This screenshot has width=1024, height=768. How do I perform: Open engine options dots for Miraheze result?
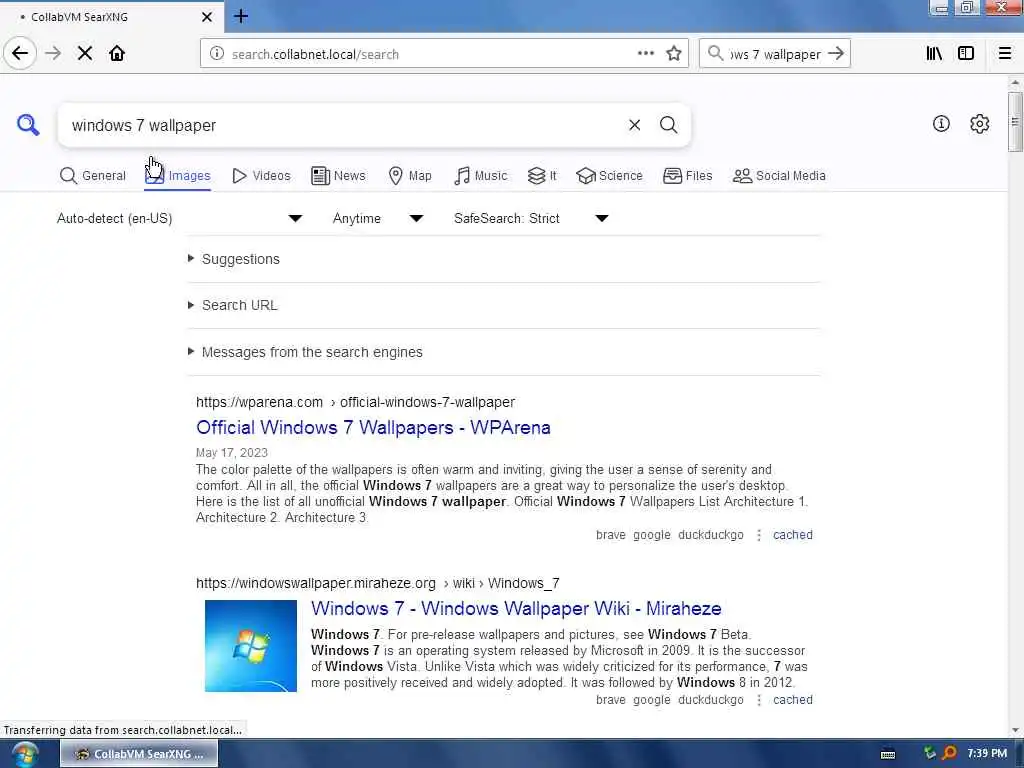pyautogui.click(x=758, y=700)
